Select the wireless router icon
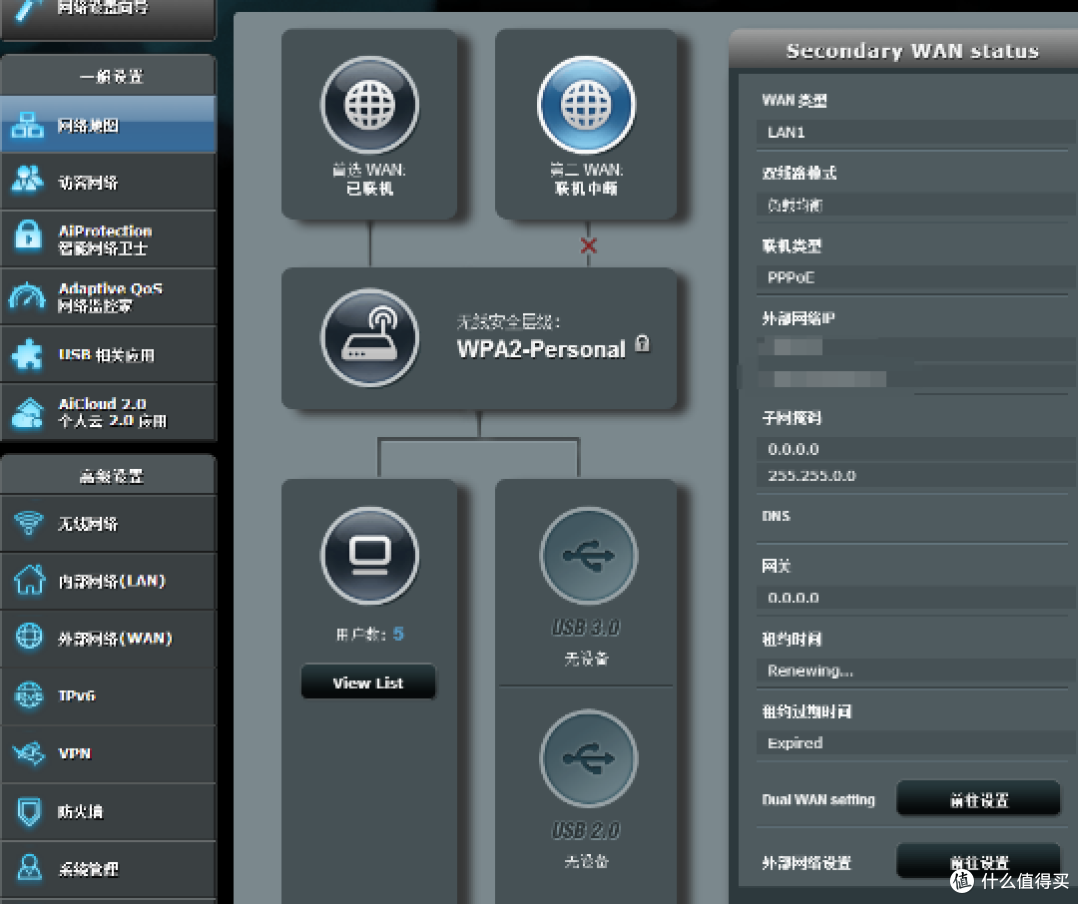Screen dimensions: 1080x904 tap(370, 337)
